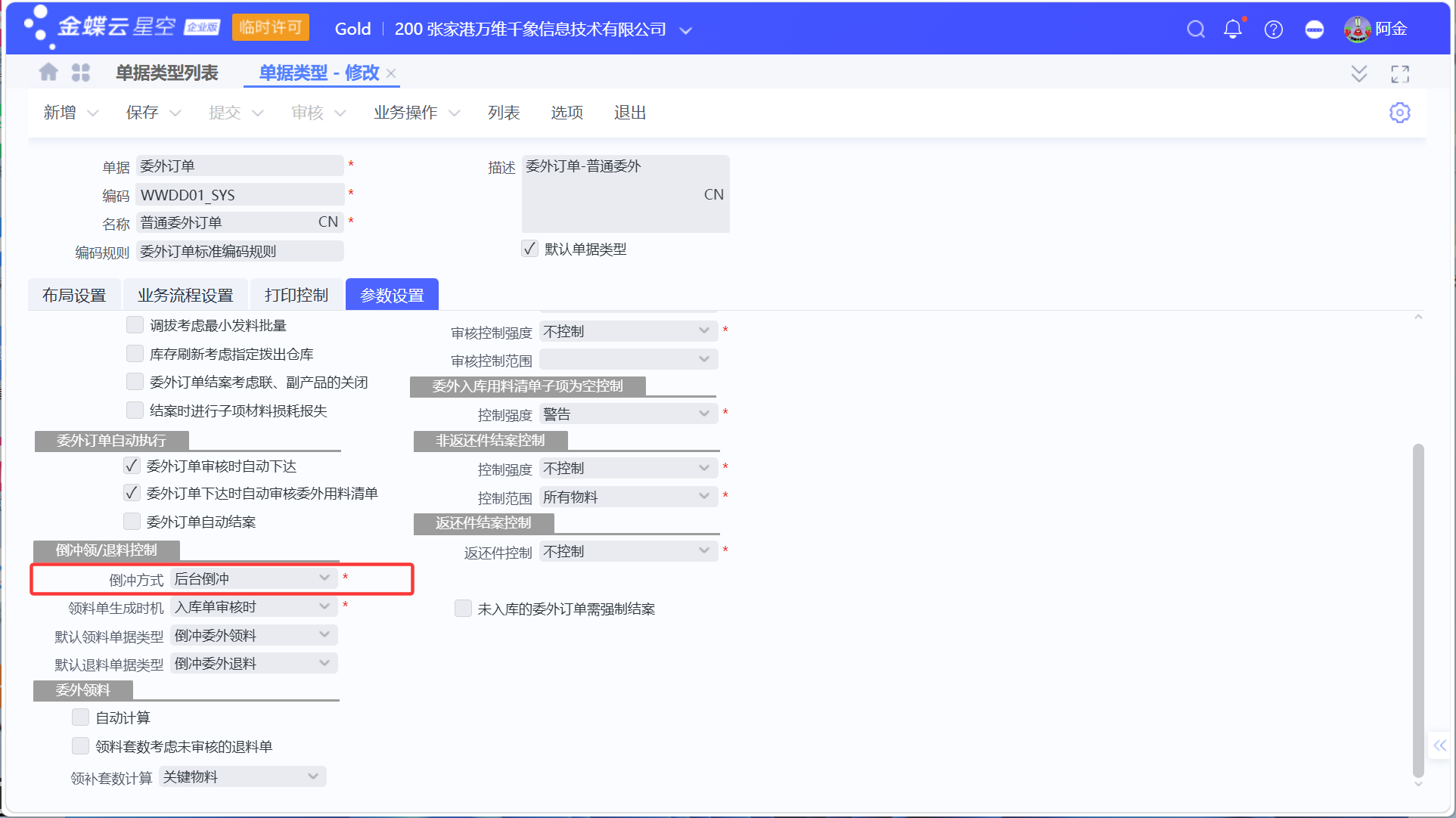Click 保存 toolbar button
This screenshot has height=818, width=1456.
(x=142, y=113)
